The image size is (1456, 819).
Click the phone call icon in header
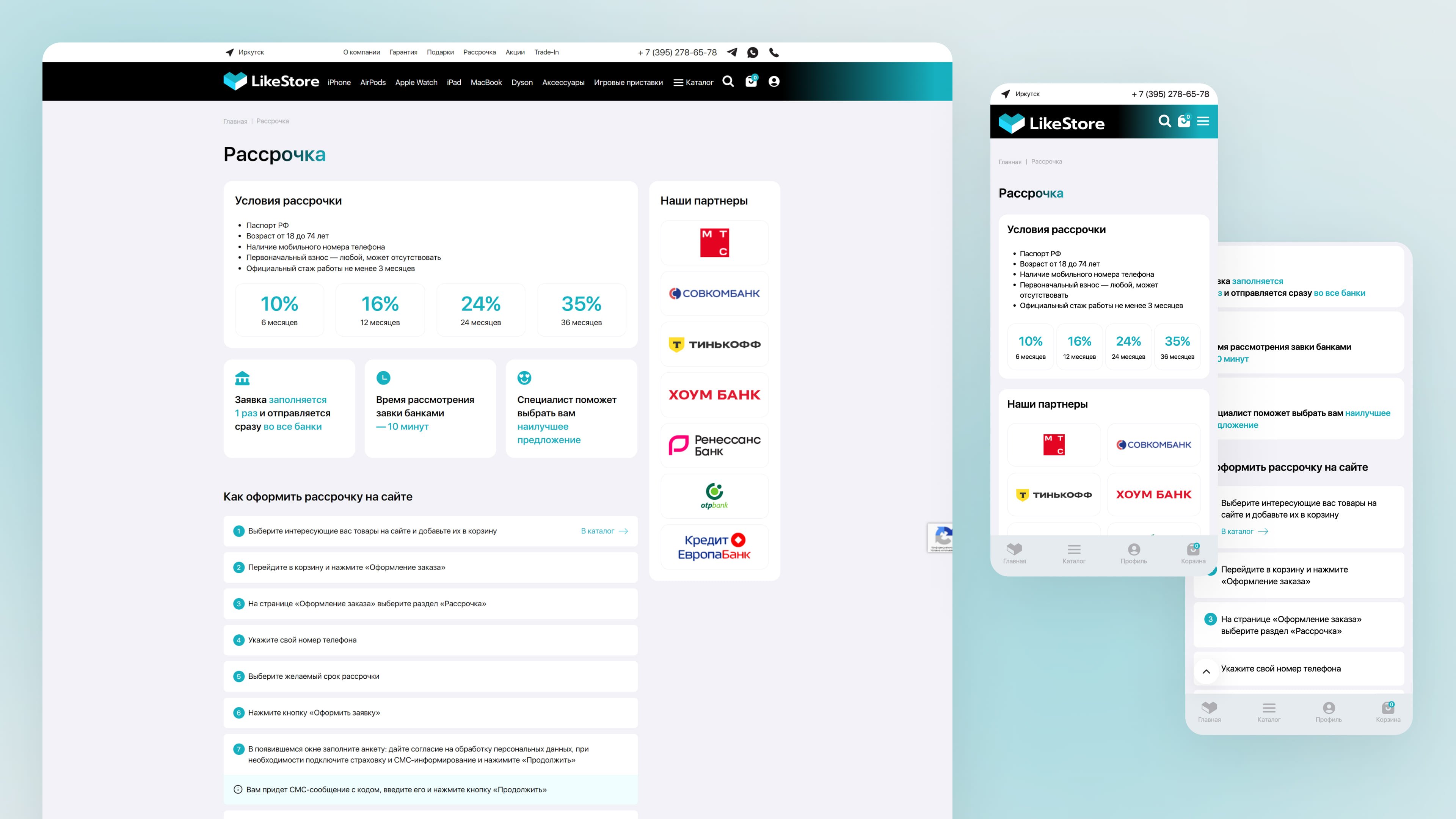tap(774, 52)
